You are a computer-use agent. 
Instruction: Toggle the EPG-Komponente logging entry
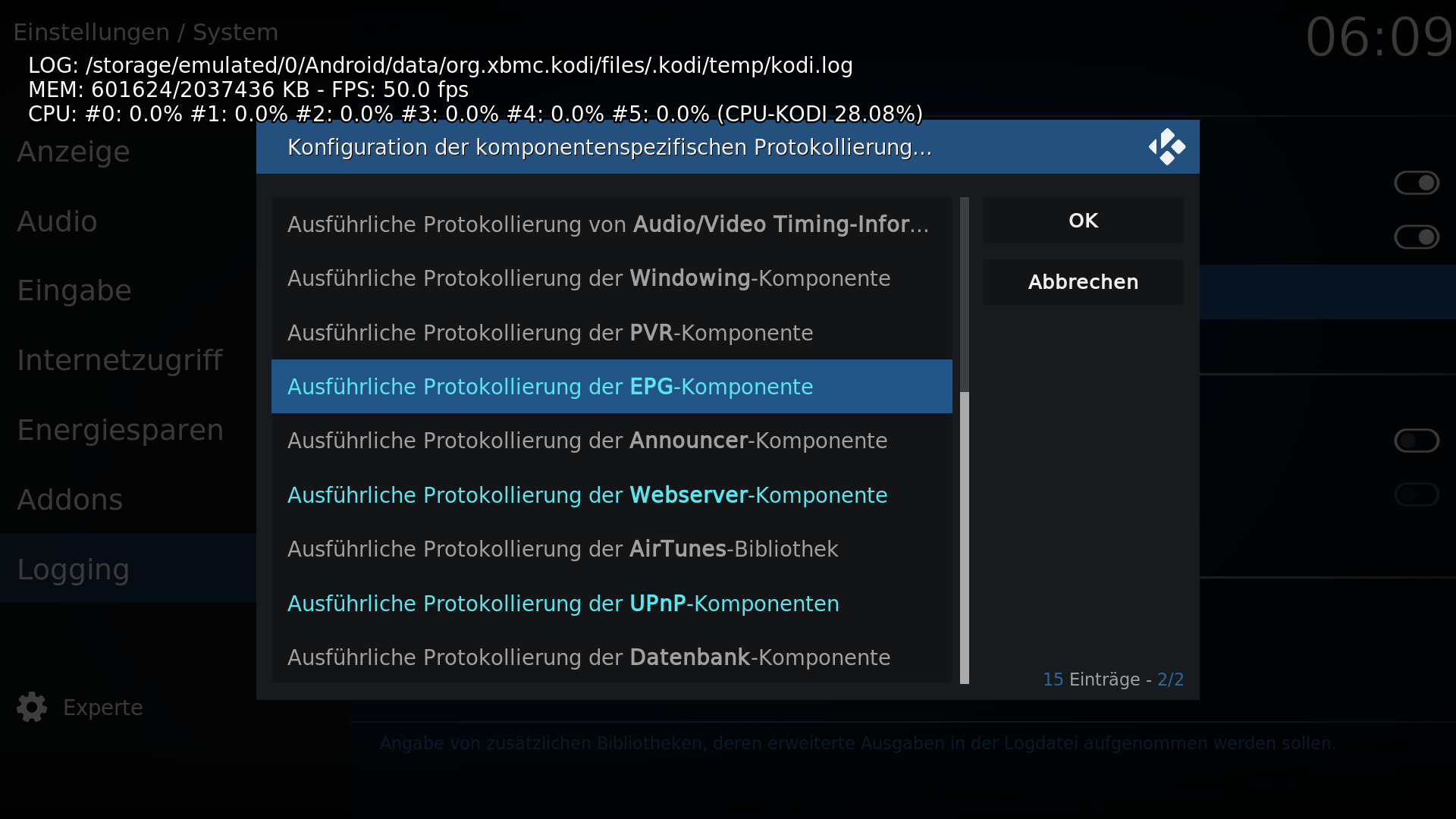[x=612, y=387]
